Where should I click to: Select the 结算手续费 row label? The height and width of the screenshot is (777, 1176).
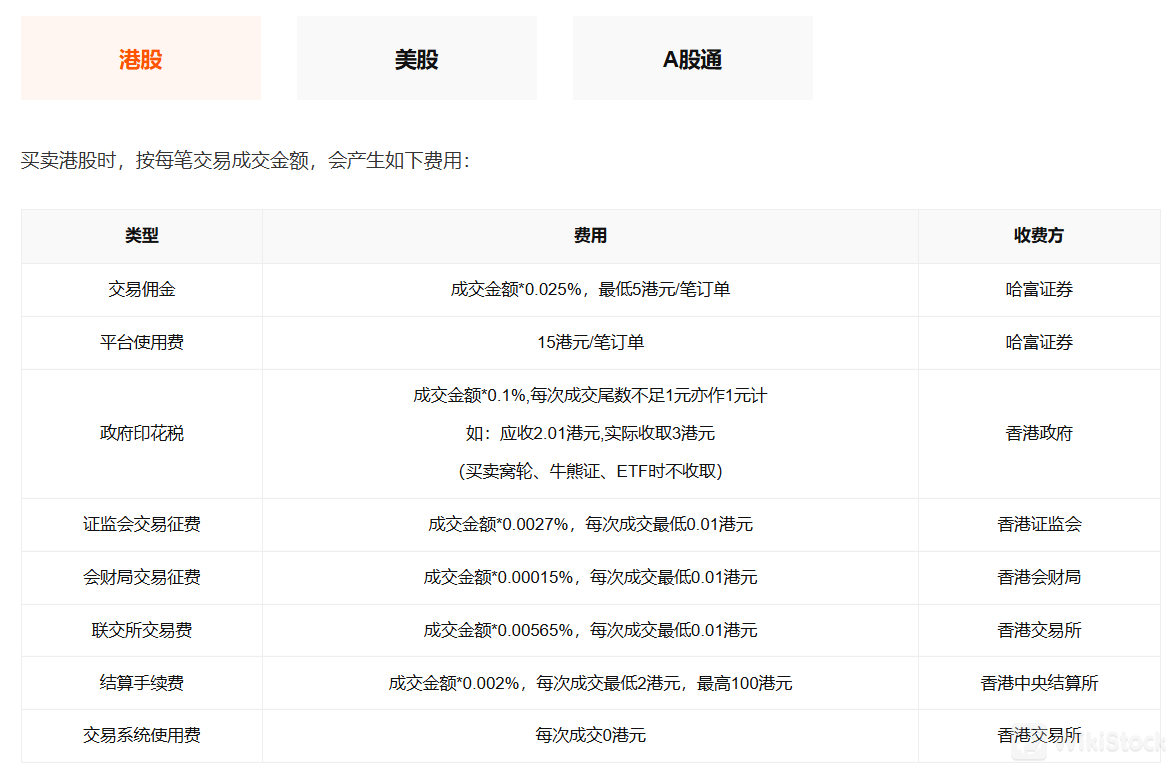tap(140, 683)
